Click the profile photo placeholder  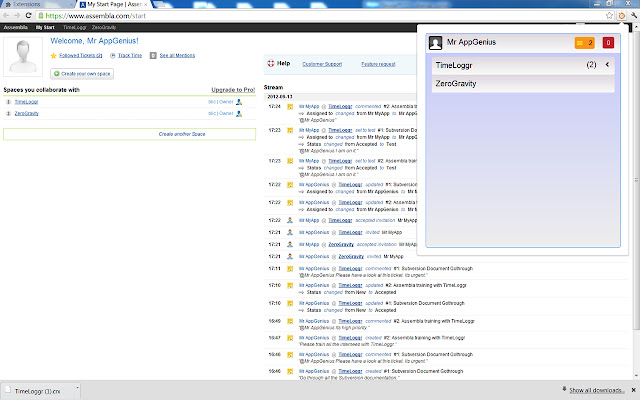(23, 57)
